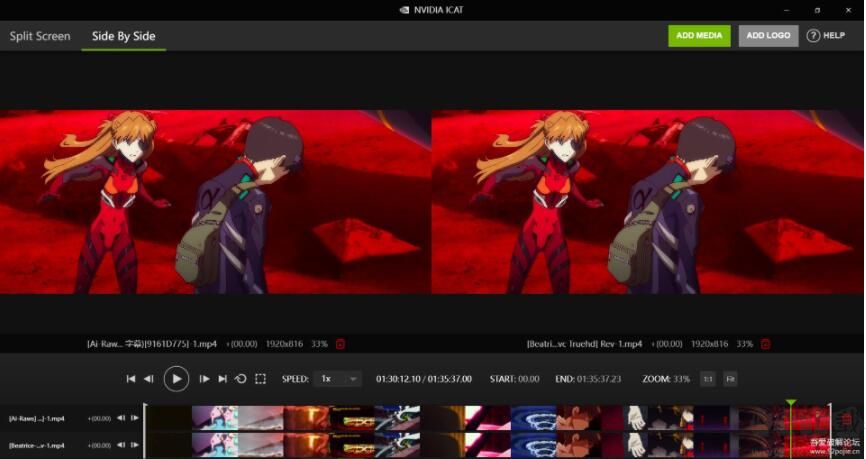The image size is (866, 459).
Task: Select the Side By Side tab
Action: coord(123,36)
